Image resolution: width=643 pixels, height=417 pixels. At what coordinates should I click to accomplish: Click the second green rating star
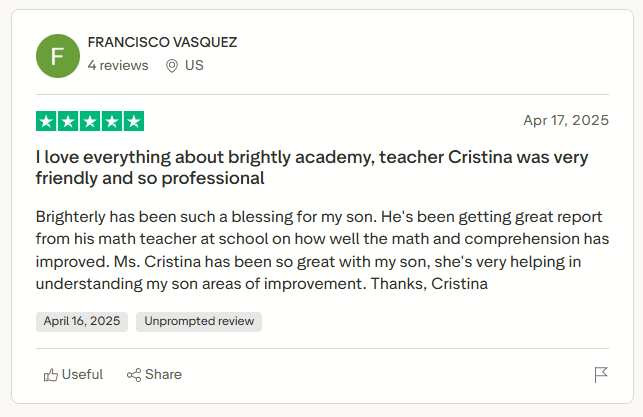[68, 121]
